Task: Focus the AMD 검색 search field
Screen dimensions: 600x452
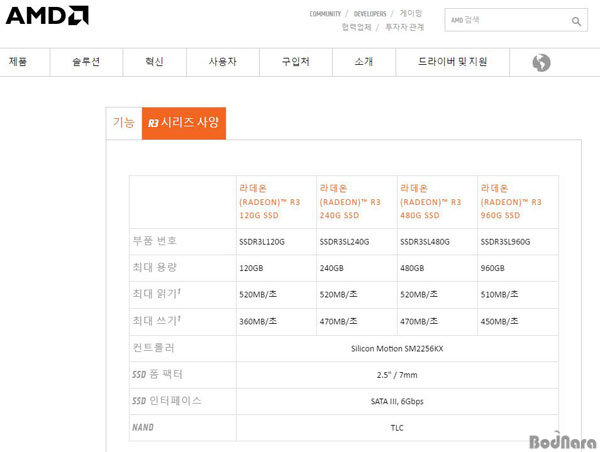Action: click(516, 20)
